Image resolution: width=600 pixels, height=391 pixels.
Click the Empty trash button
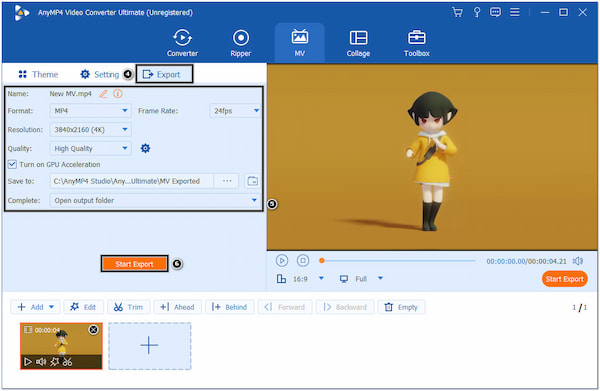[x=401, y=307]
